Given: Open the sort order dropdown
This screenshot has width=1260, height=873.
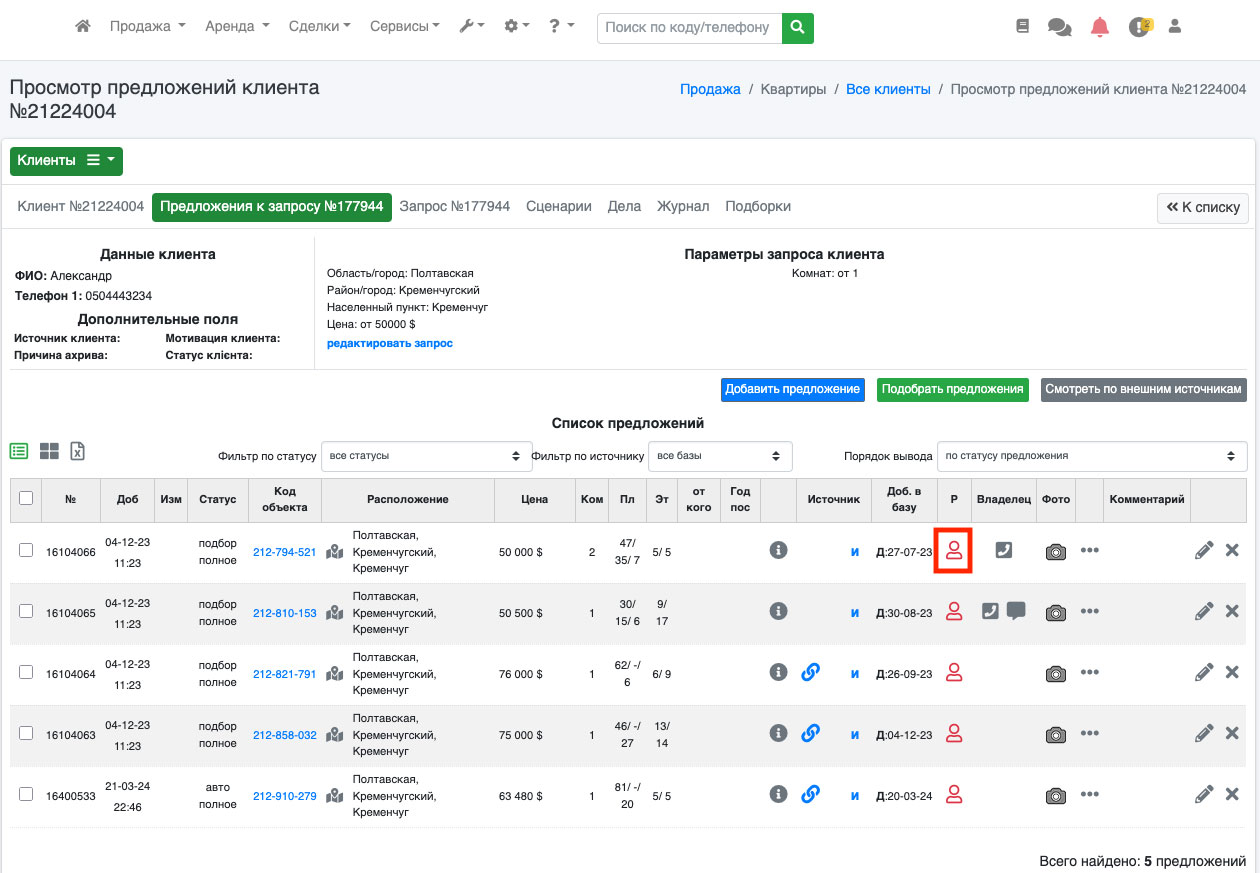Looking at the screenshot, I should tap(1091, 456).
